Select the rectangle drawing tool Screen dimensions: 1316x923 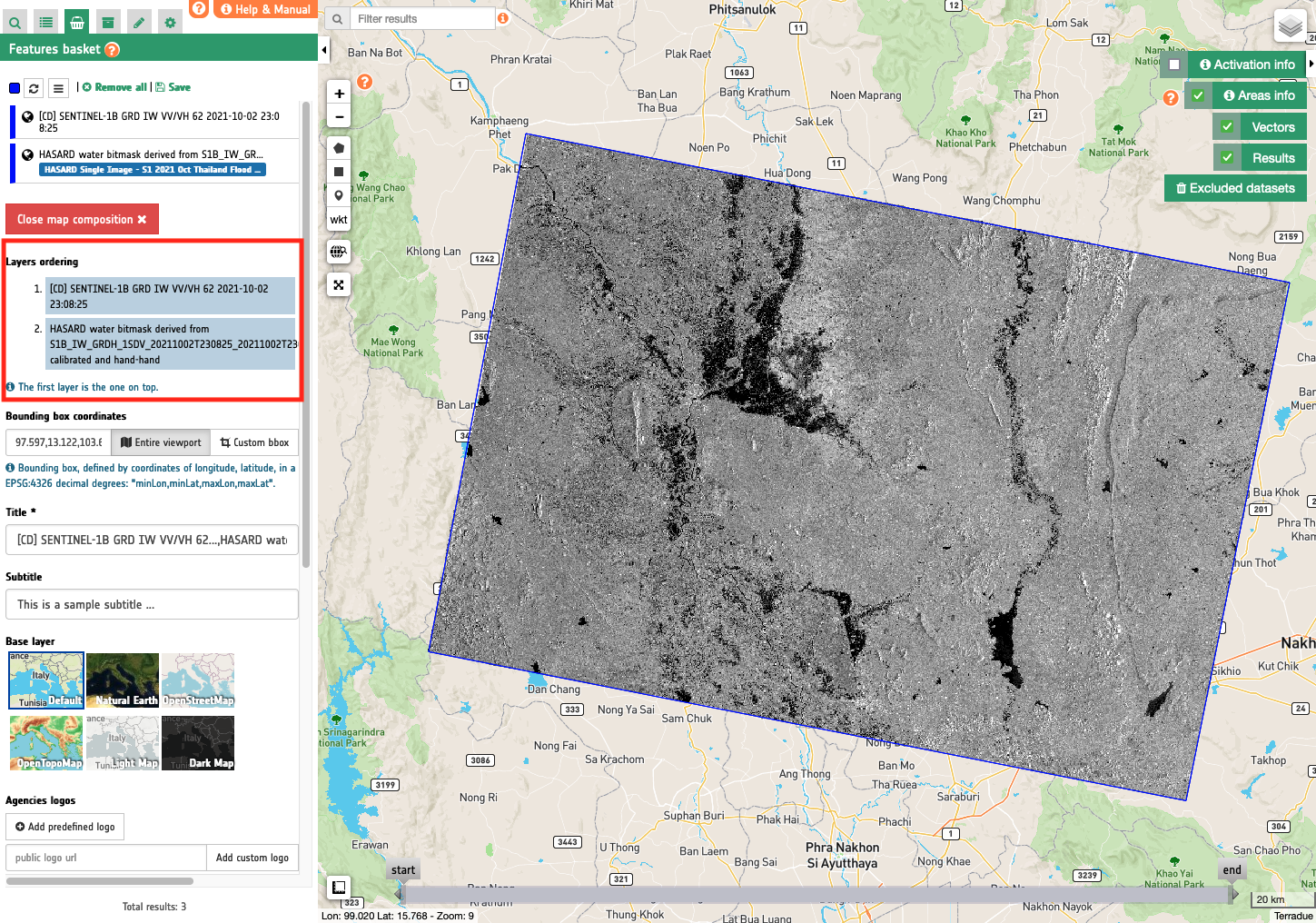click(339, 172)
